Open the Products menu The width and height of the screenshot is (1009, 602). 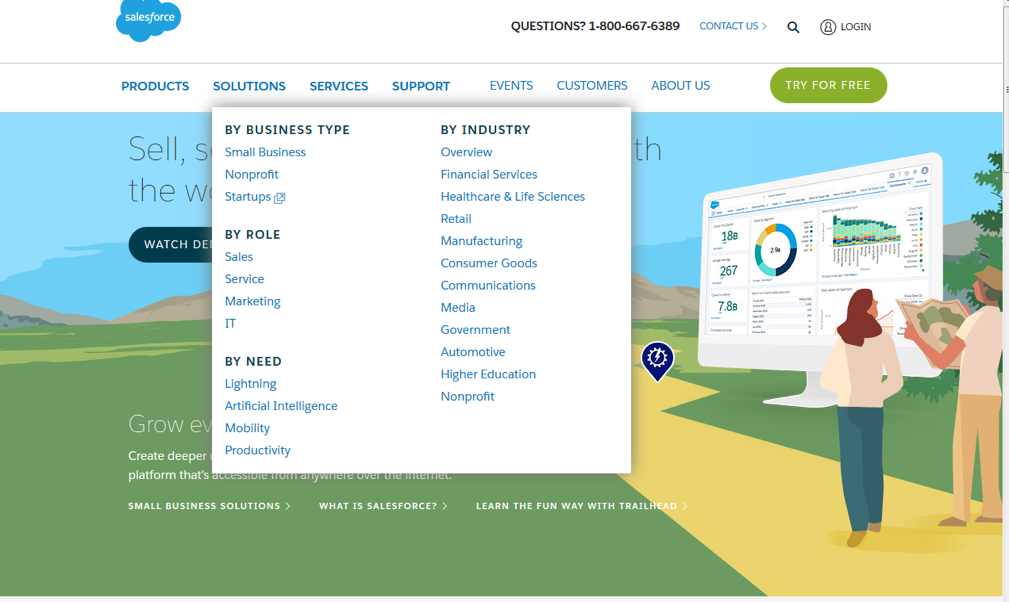click(155, 86)
